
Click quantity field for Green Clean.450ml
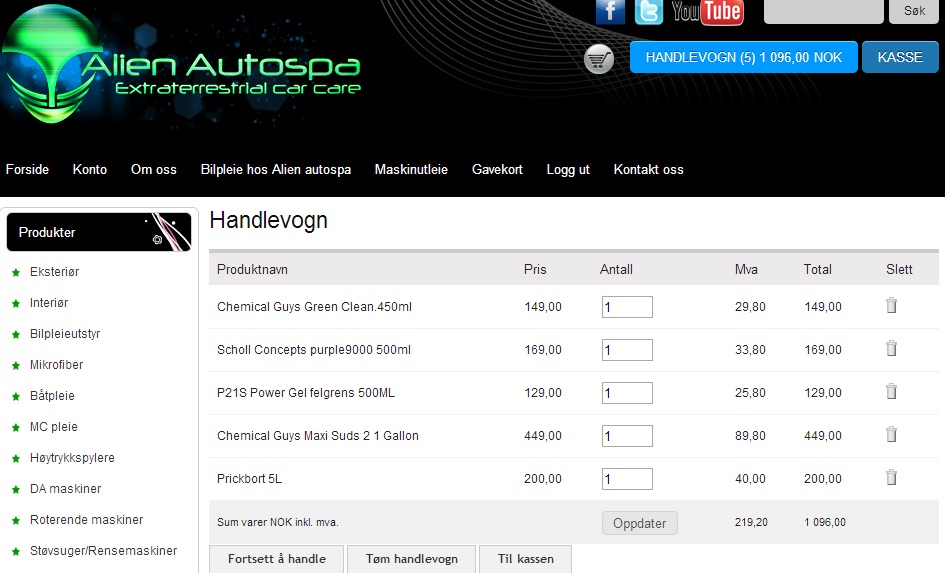click(x=627, y=307)
